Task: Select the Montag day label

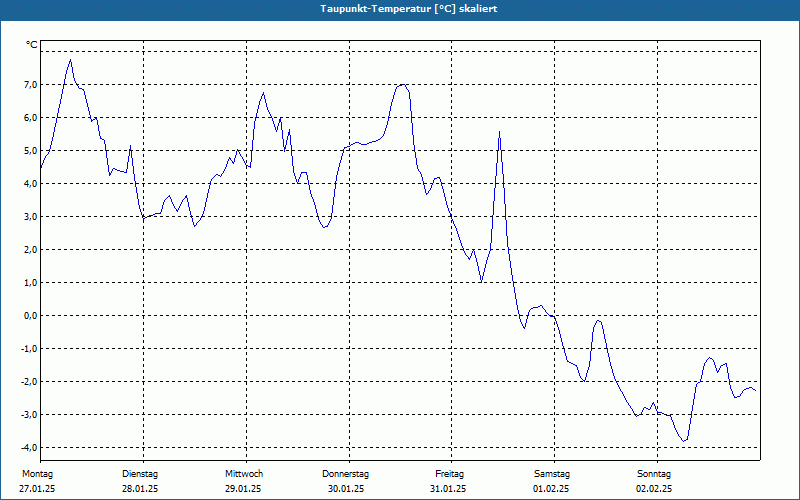Action: (x=37, y=474)
